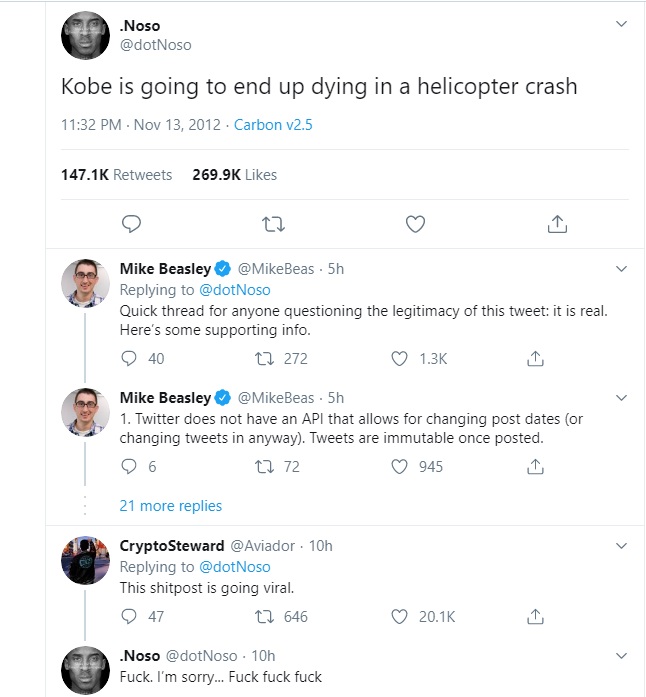This screenshot has height=697, width=646.
Task: Share CryptoSteward's reply tweet
Action: click(535, 616)
